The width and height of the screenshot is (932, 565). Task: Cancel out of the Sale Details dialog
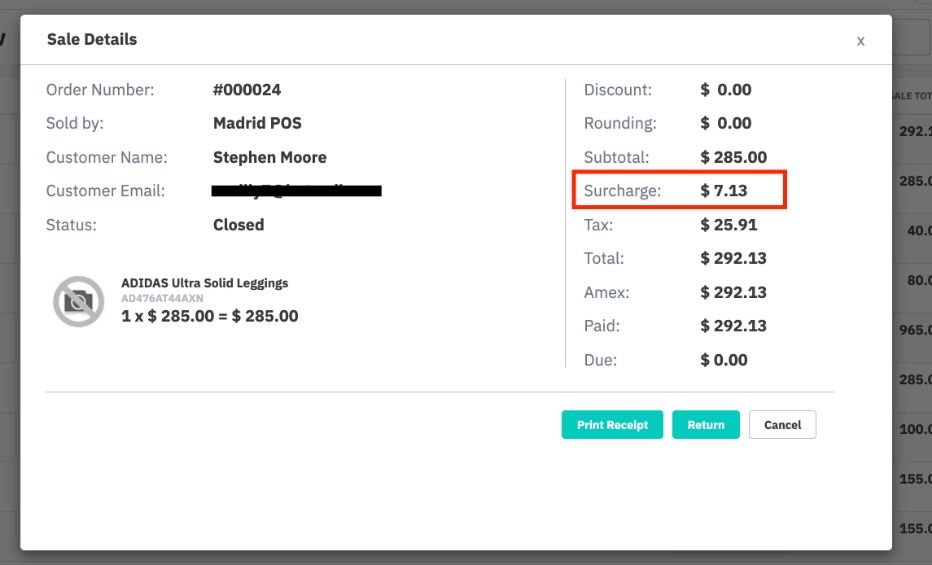click(782, 425)
